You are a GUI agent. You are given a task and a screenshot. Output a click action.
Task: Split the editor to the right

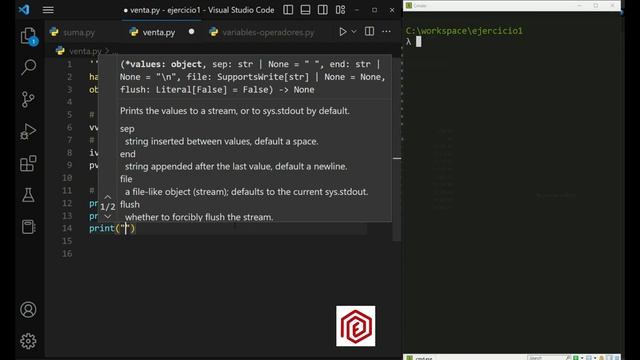click(369, 32)
